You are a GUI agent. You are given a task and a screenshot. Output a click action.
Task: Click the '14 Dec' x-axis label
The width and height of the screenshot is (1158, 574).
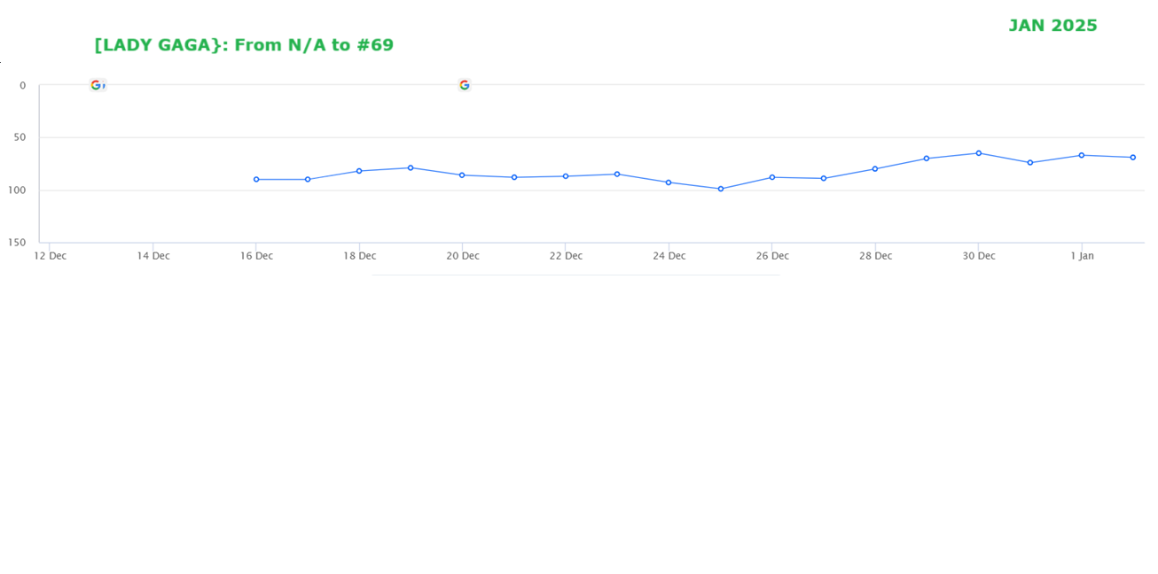pos(153,256)
